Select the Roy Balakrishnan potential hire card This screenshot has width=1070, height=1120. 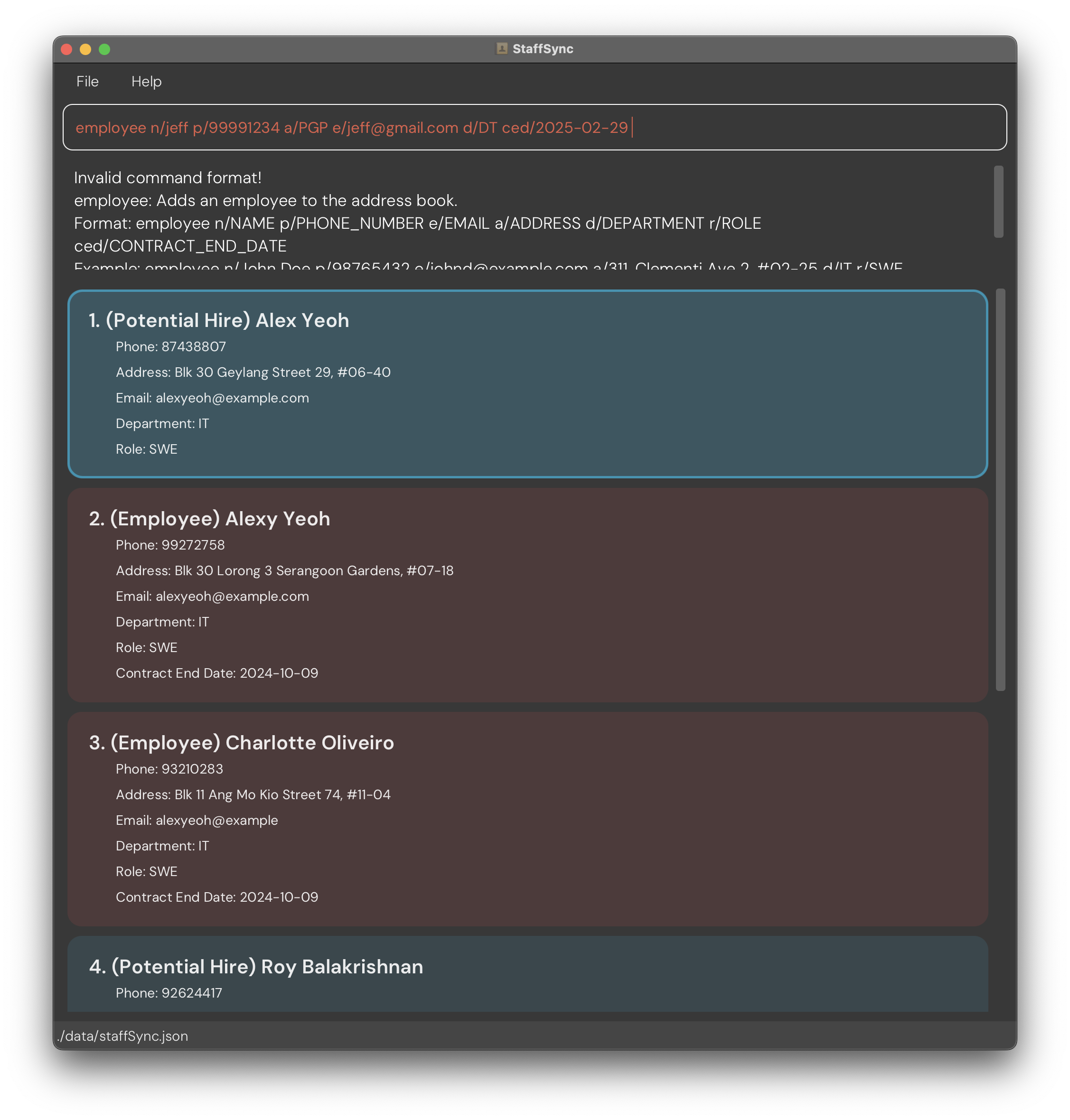coord(527,974)
